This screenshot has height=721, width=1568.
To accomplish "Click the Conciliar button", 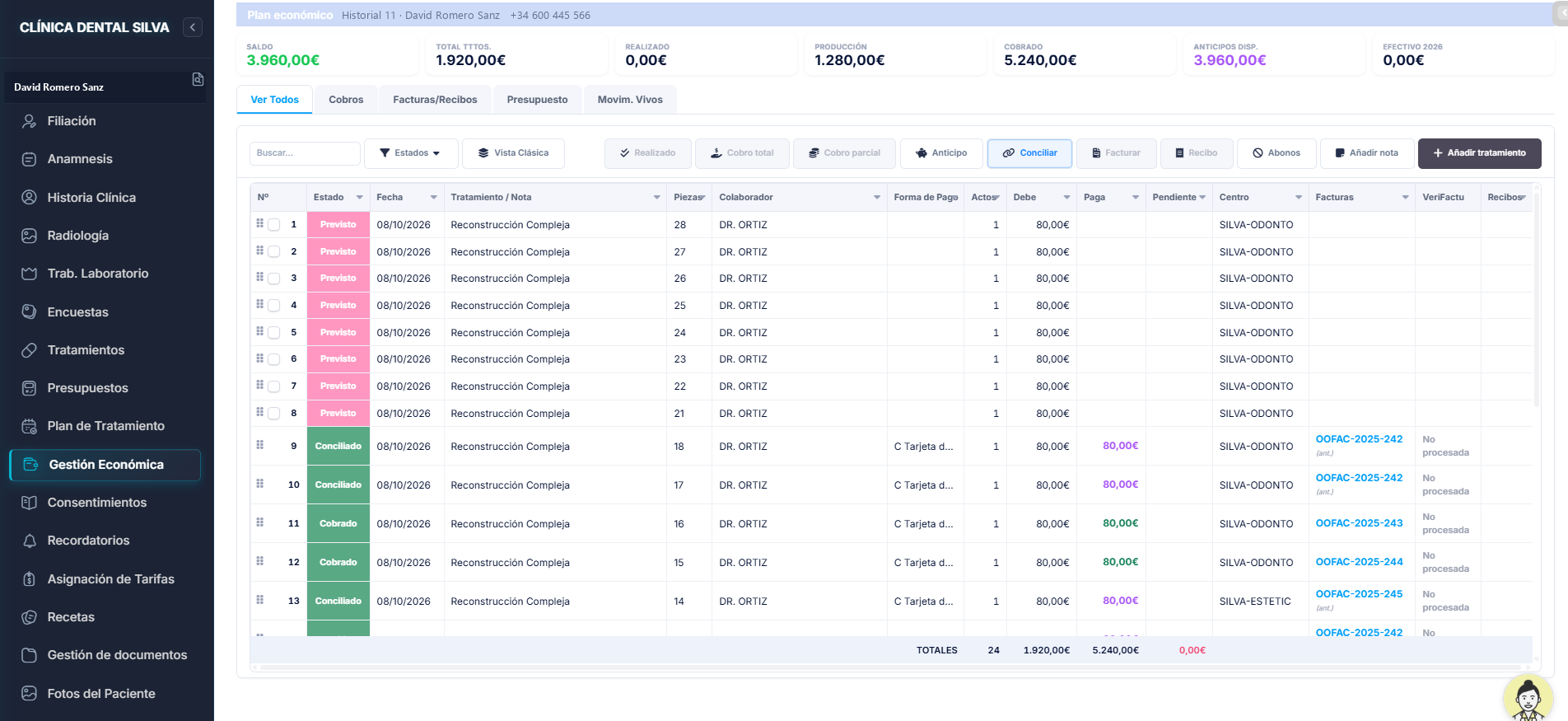I will (x=1029, y=153).
